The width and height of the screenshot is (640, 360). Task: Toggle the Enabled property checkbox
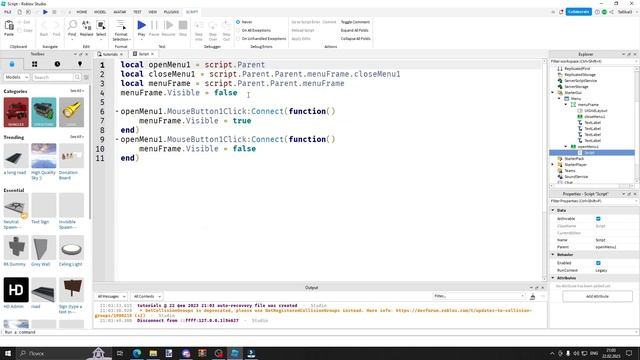598,263
